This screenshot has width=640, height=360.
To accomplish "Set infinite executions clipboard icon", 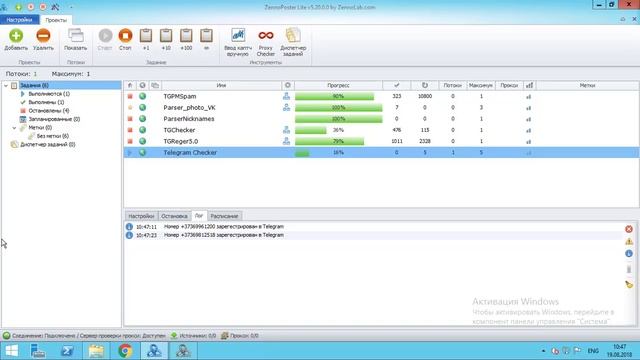I will (x=206, y=40).
